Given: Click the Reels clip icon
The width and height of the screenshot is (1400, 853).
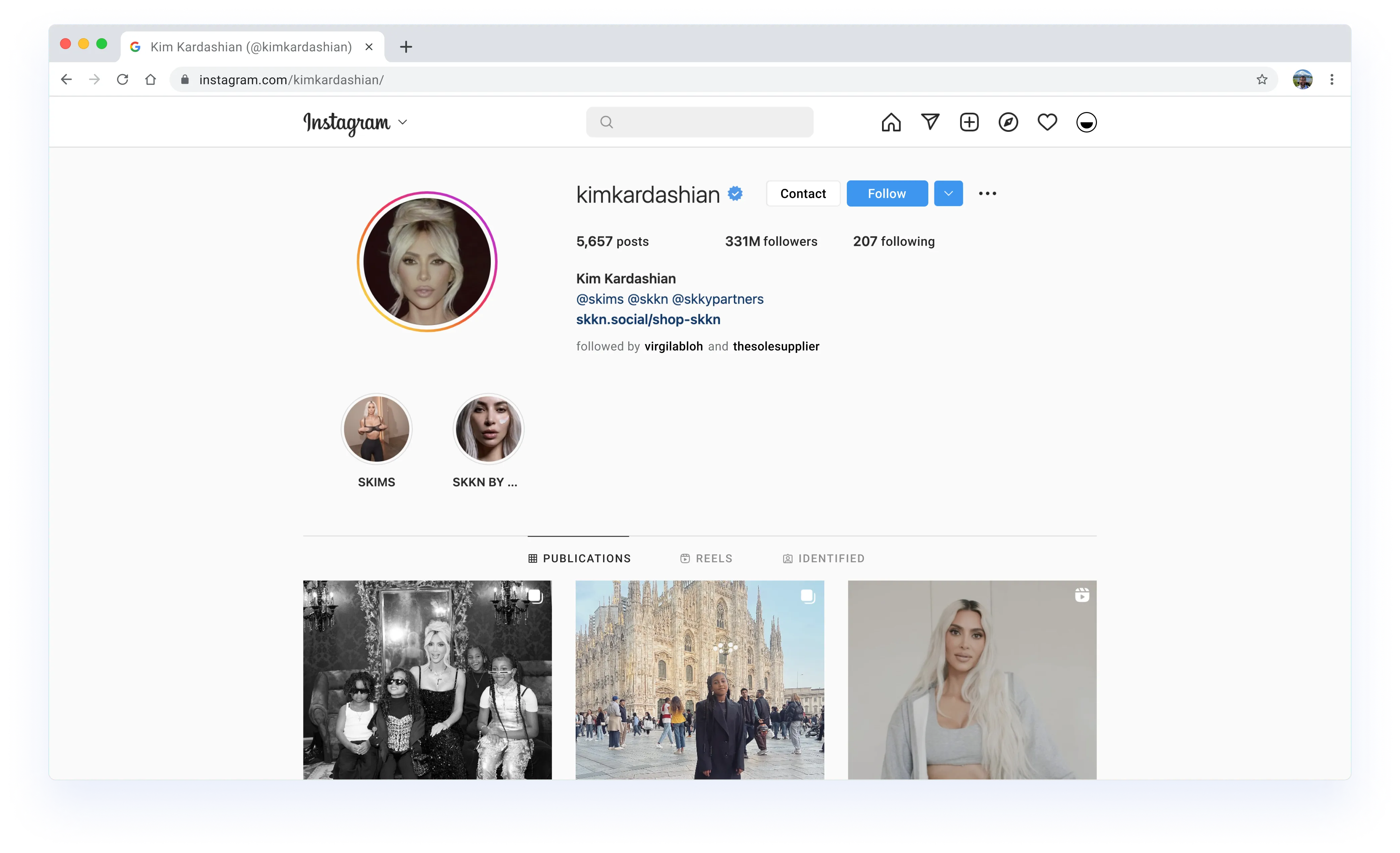Looking at the screenshot, I should click(685, 558).
